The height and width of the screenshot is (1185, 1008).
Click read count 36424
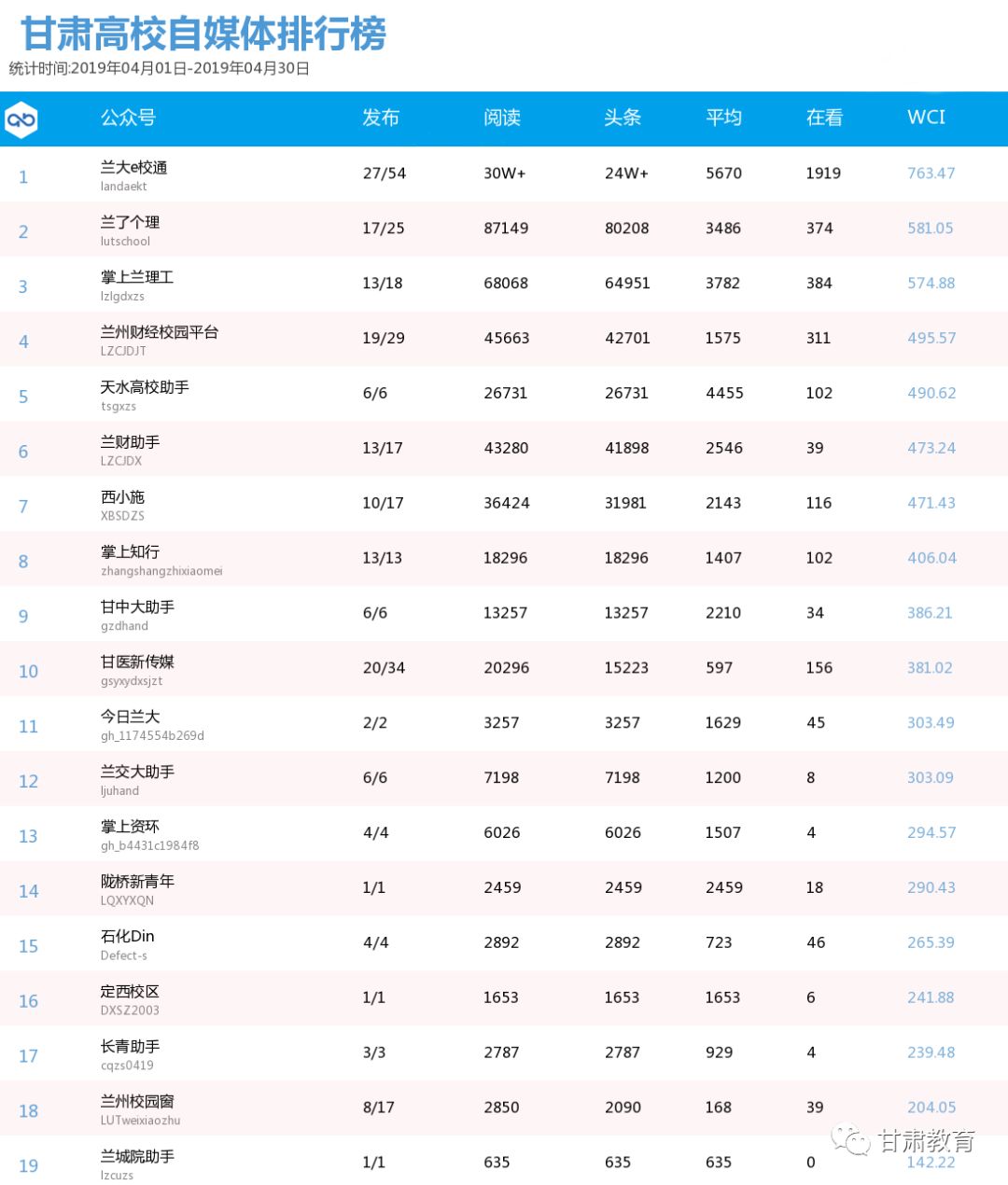[x=506, y=504]
